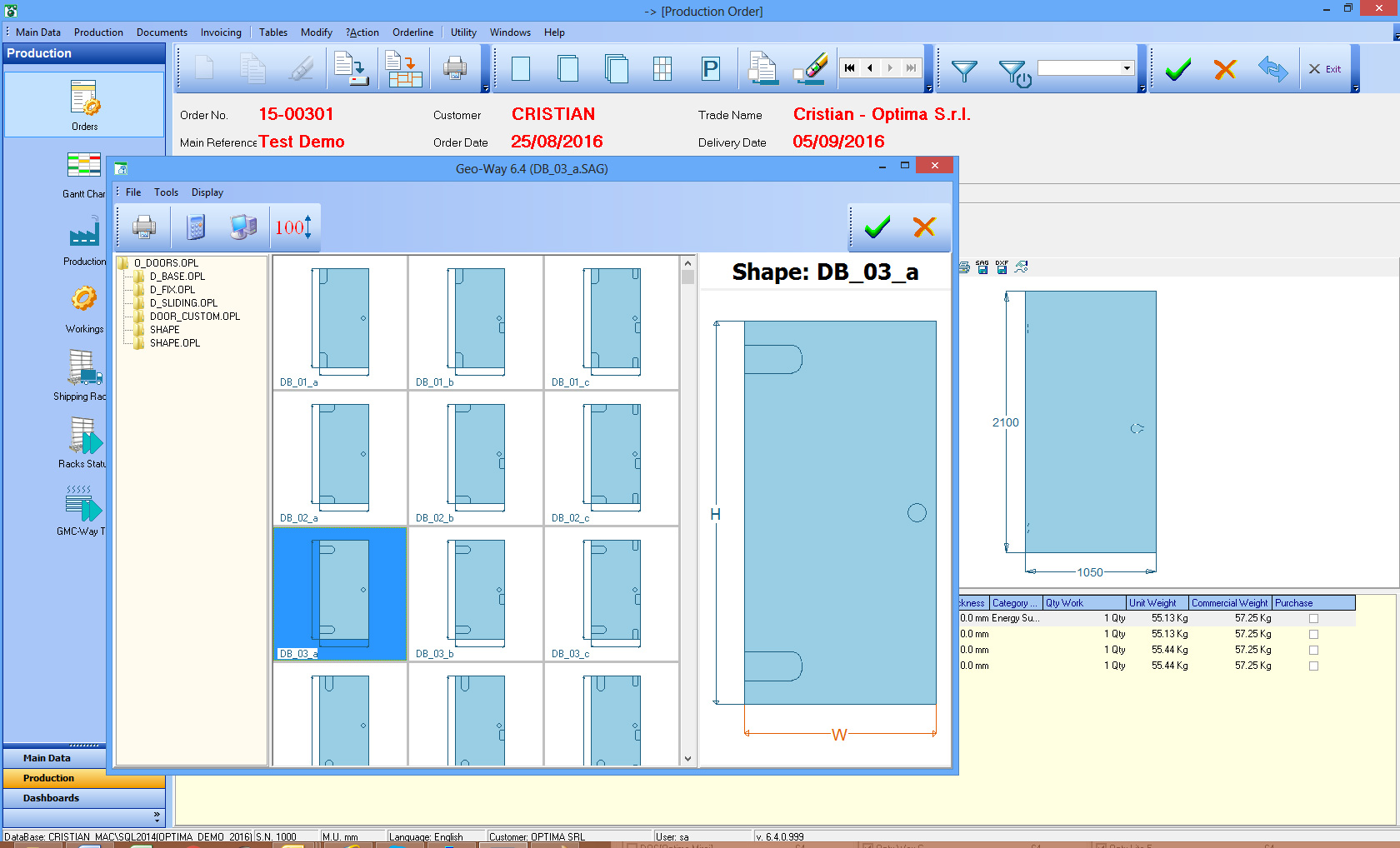Click the Unit Weight column header
Screen dimensions: 1400x848
click(1157, 603)
